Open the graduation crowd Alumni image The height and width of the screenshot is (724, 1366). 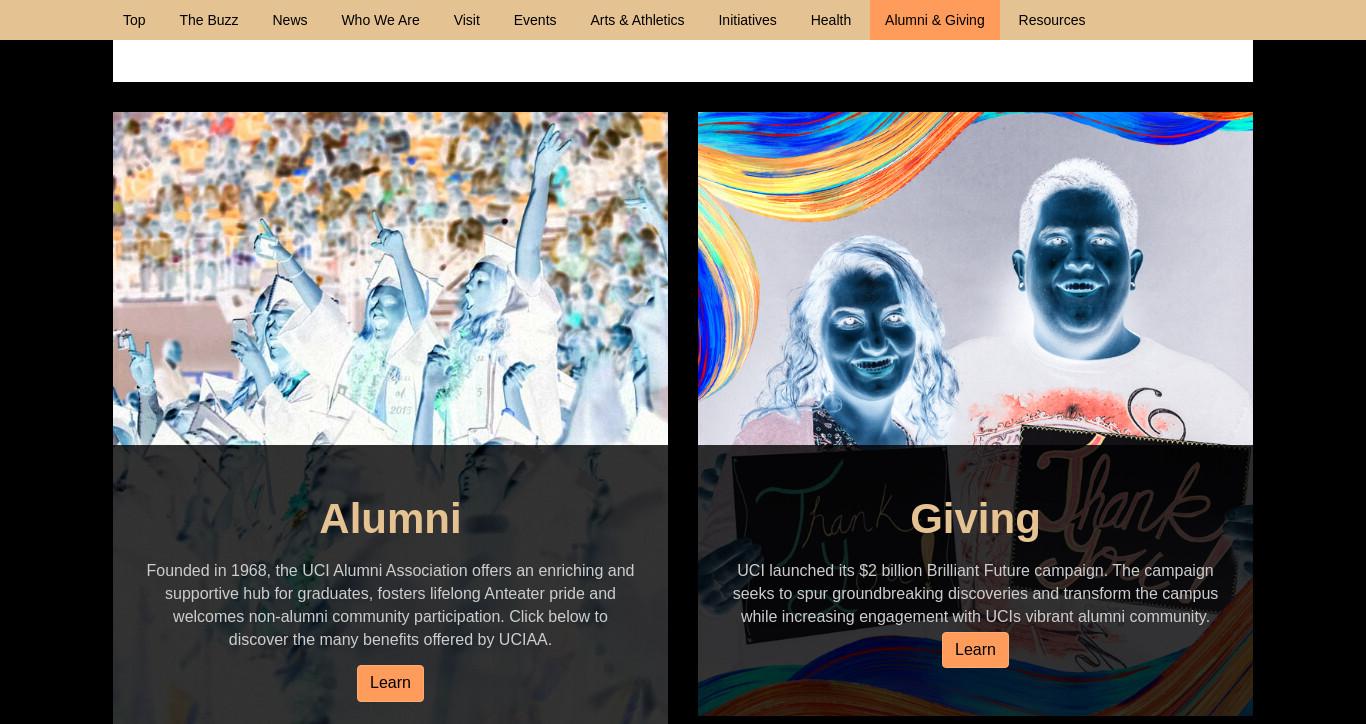click(390, 278)
